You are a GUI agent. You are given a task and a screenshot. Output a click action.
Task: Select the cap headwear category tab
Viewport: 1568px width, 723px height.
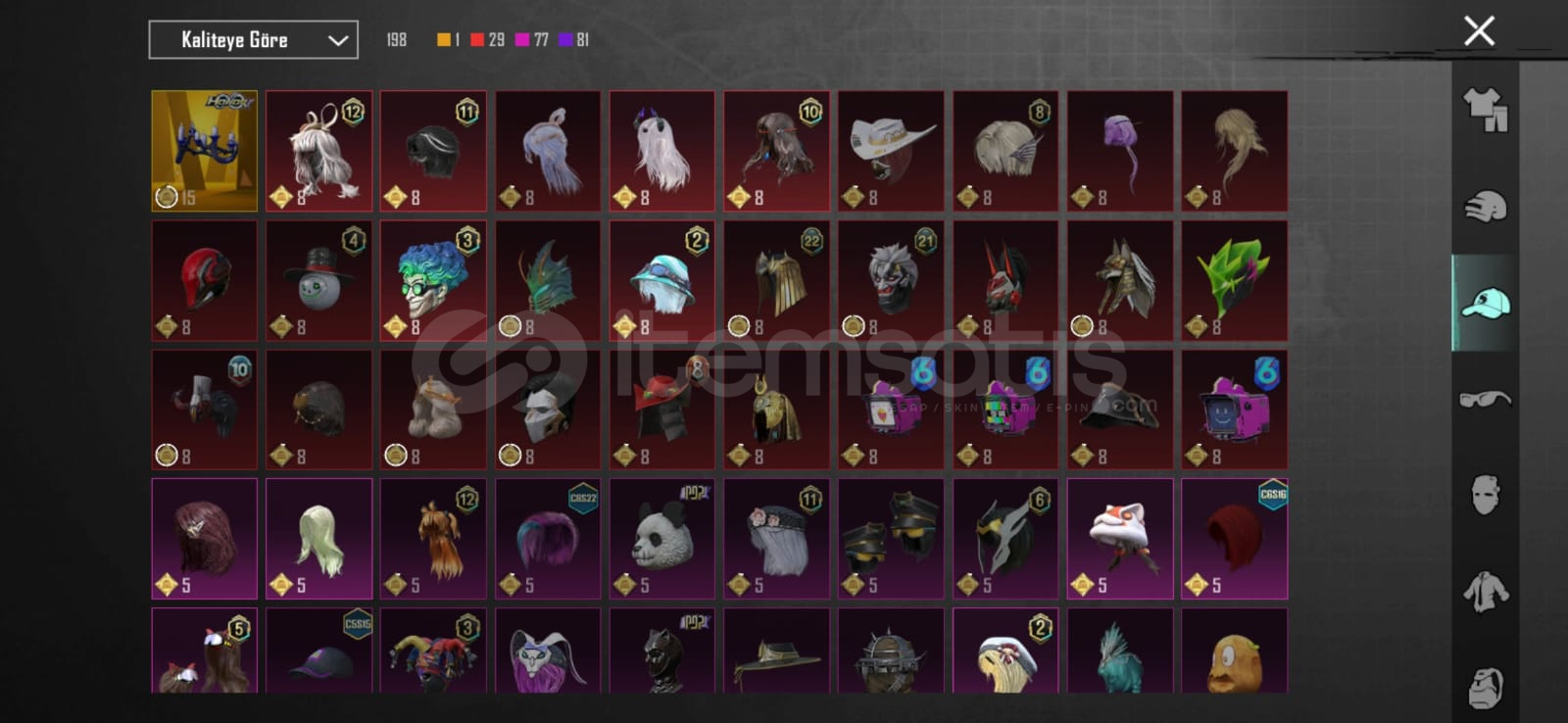coord(1486,303)
